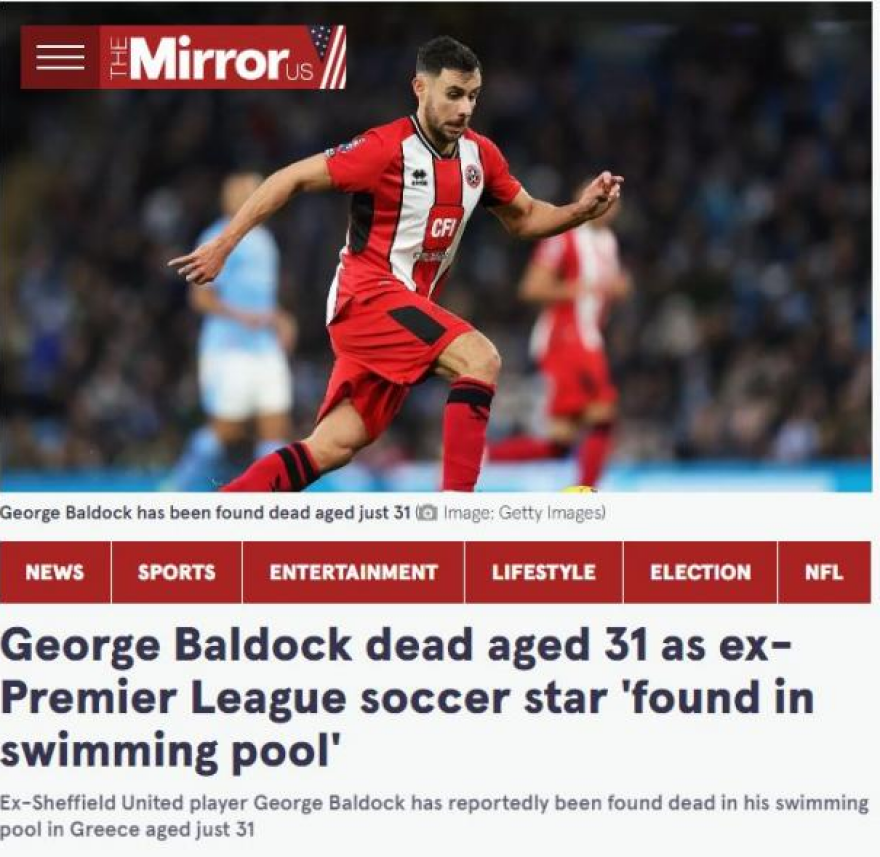Open the NFL section
Viewport: 880px width, 857px height.
coord(824,572)
